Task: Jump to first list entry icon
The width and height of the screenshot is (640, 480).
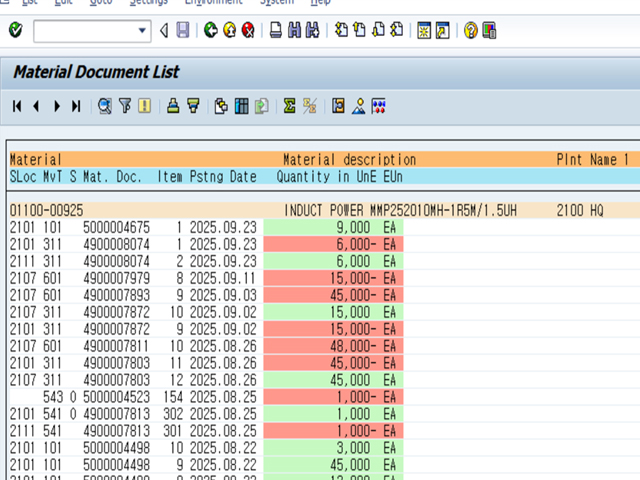Action: (17, 106)
